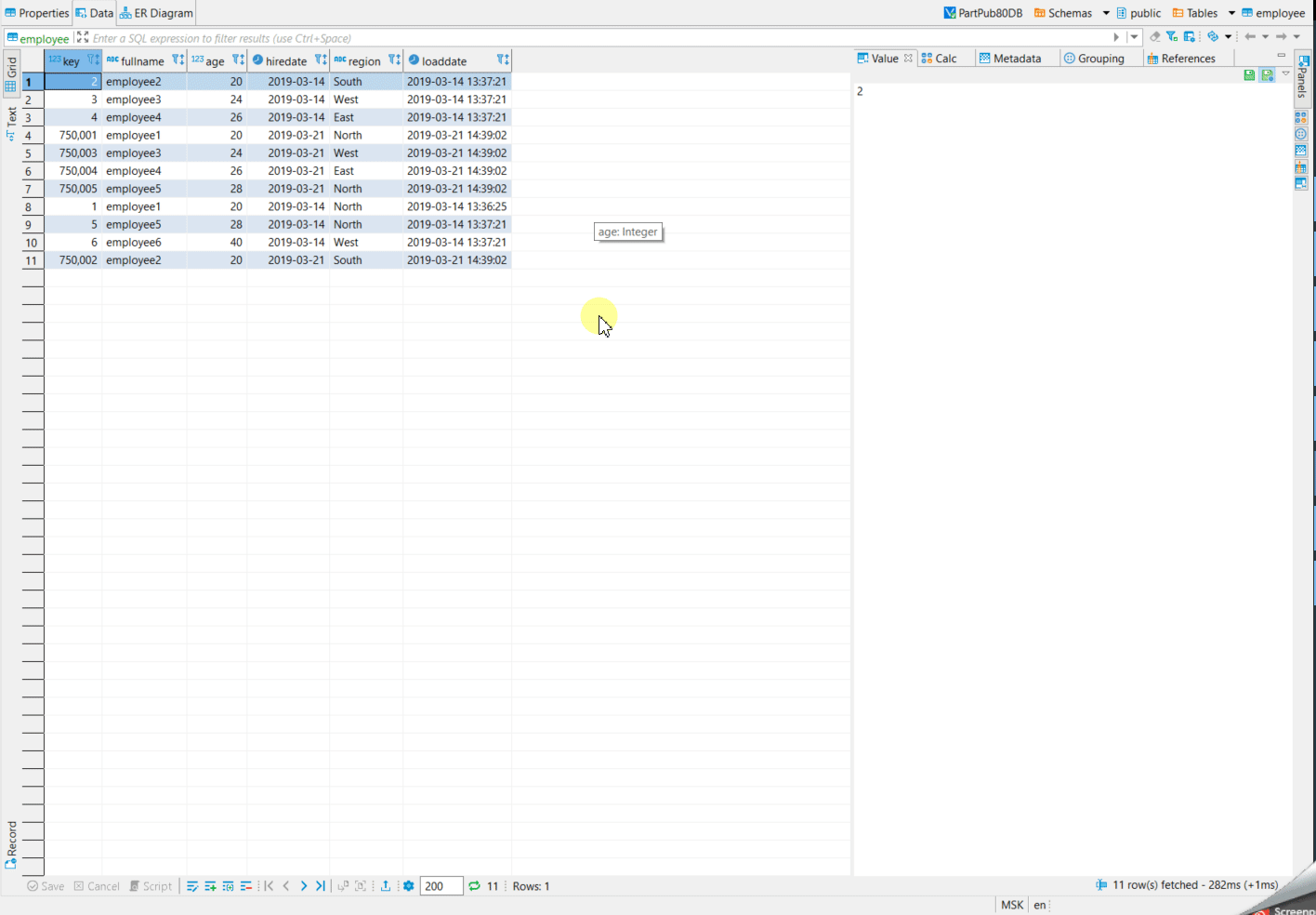Open the refresh dropdown arrow in top toolbar
This screenshot has width=1316, height=915.
click(x=1229, y=38)
